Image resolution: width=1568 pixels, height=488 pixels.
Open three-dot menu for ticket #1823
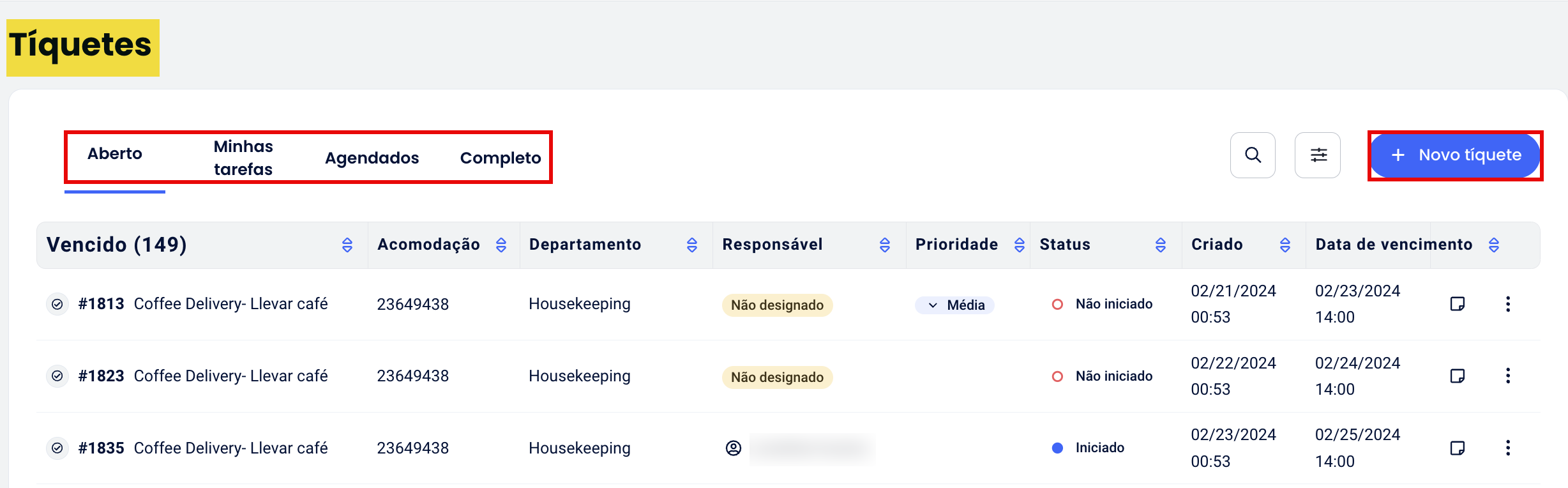tap(1508, 376)
